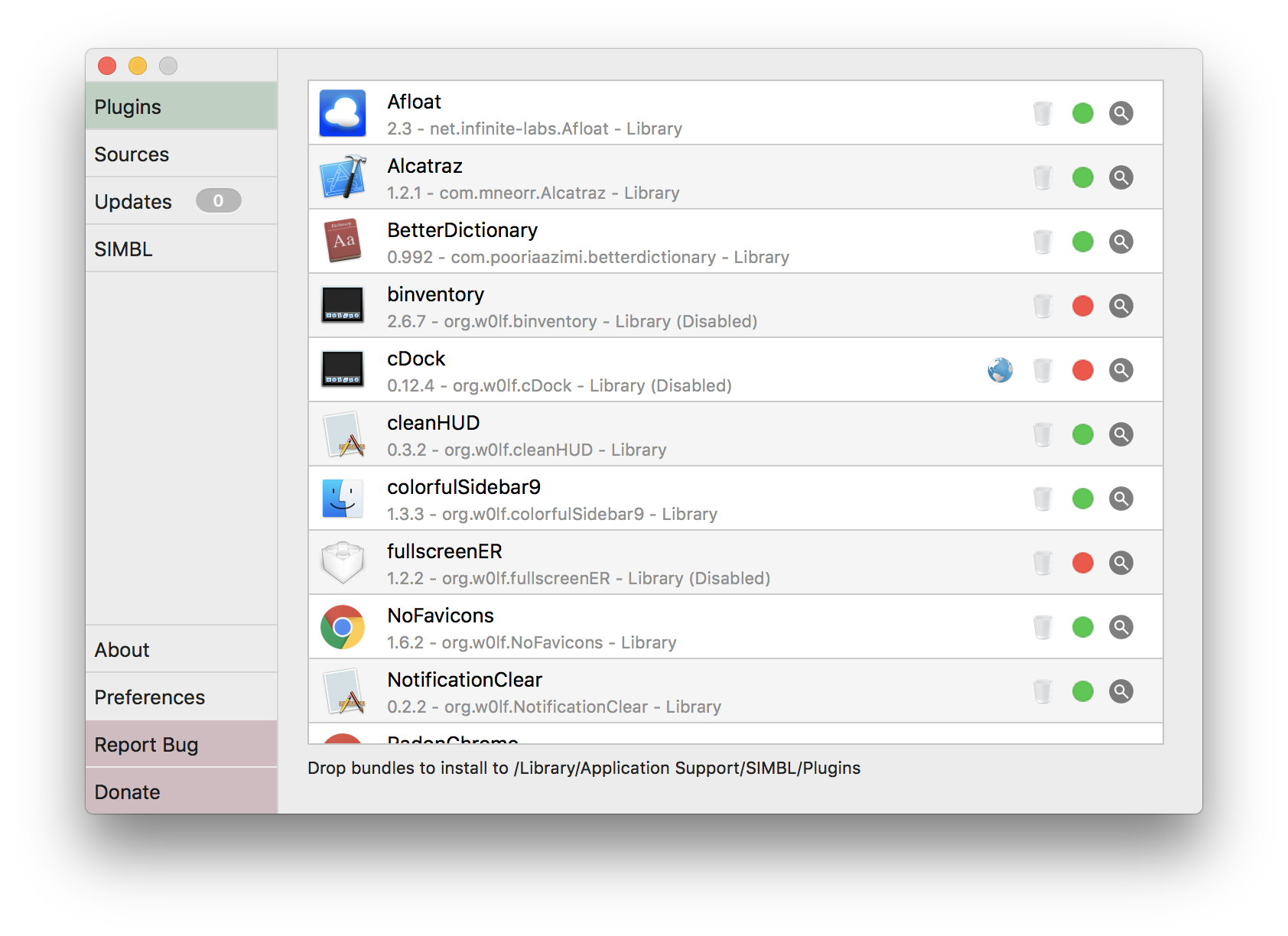This screenshot has height=936, width=1288.
Task: Click the NotificationClear generic application document icon
Action: [343, 691]
